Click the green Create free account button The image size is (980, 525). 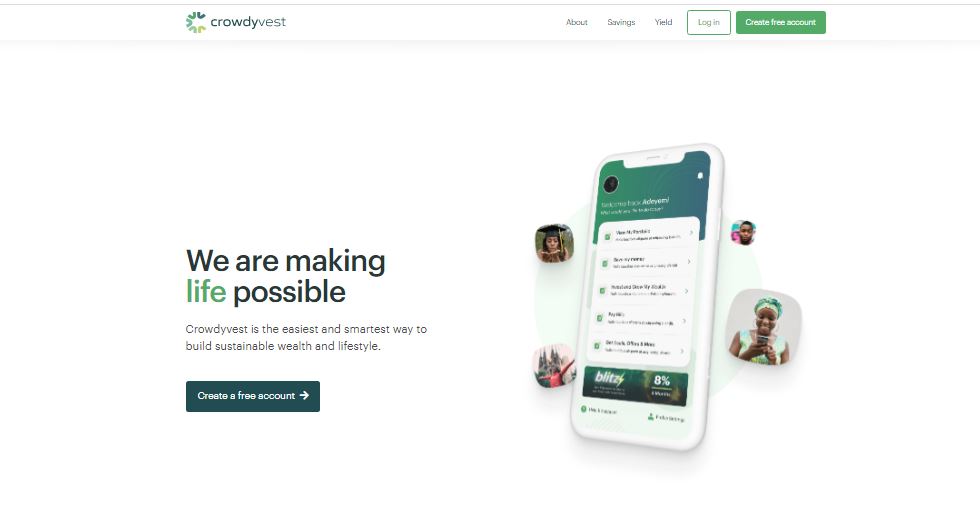[781, 22]
